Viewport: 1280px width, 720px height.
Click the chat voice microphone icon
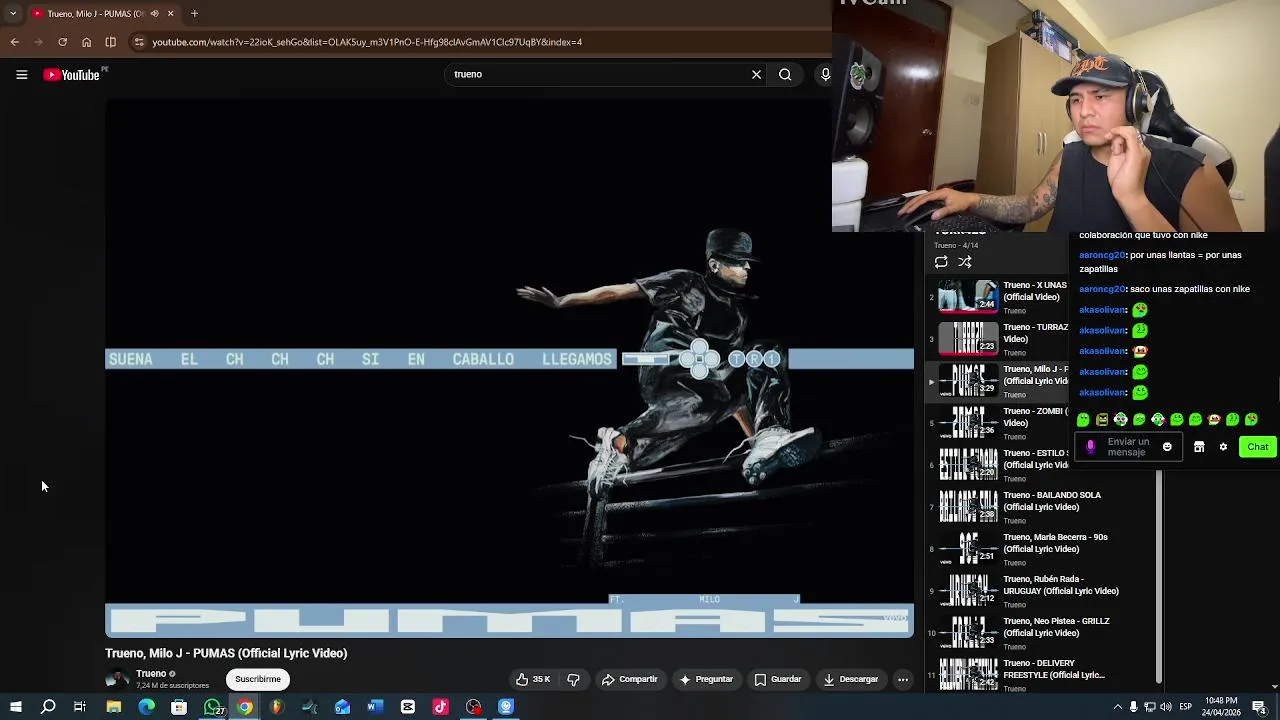coord(1090,447)
